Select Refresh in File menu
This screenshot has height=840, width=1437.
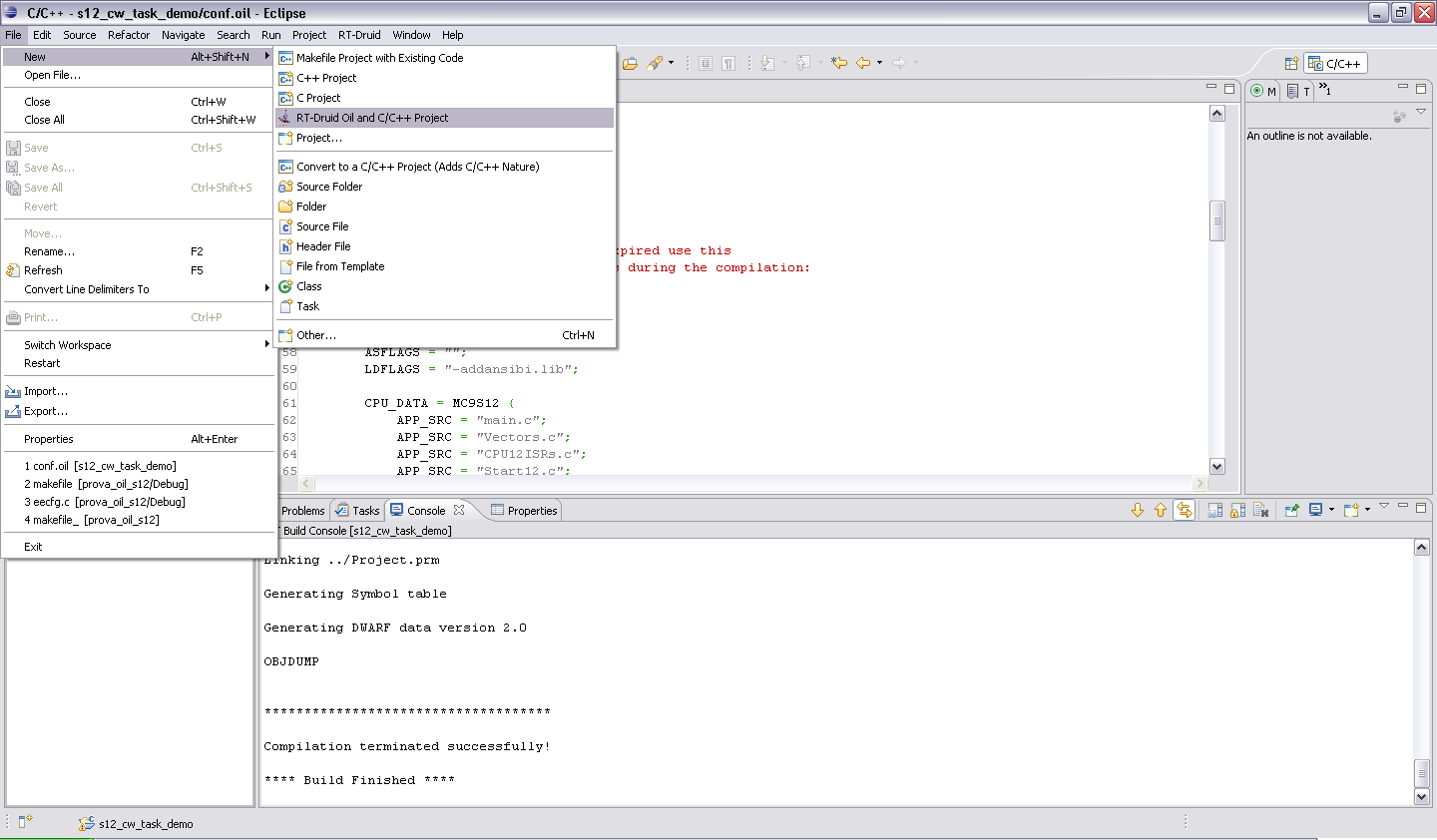point(139,270)
